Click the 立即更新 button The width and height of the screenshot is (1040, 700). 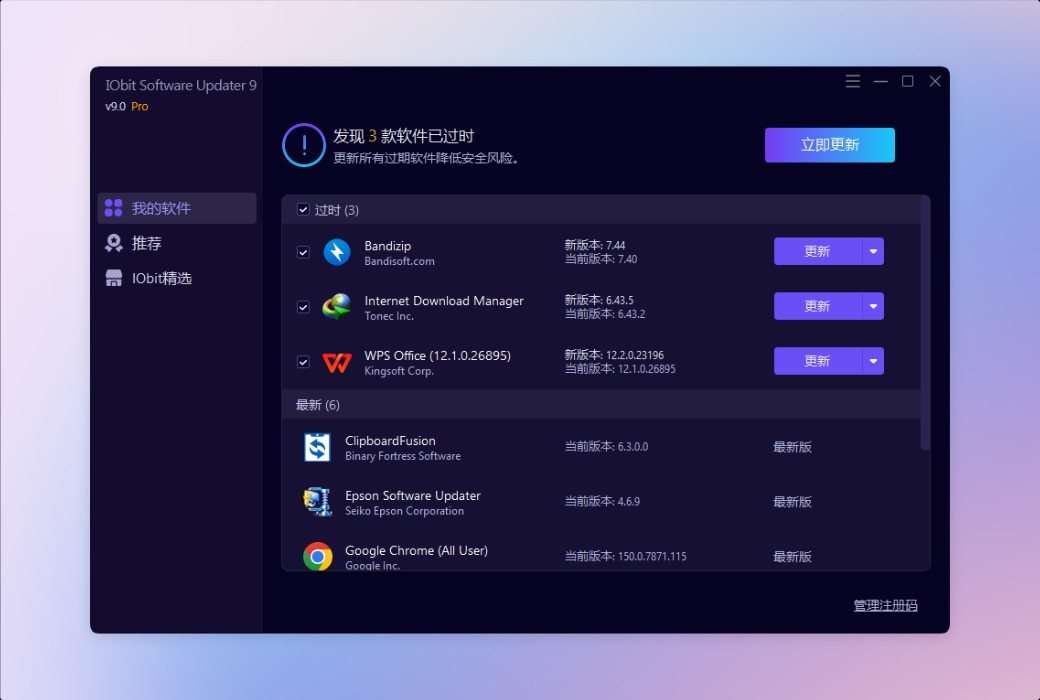(x=830, y=145)
